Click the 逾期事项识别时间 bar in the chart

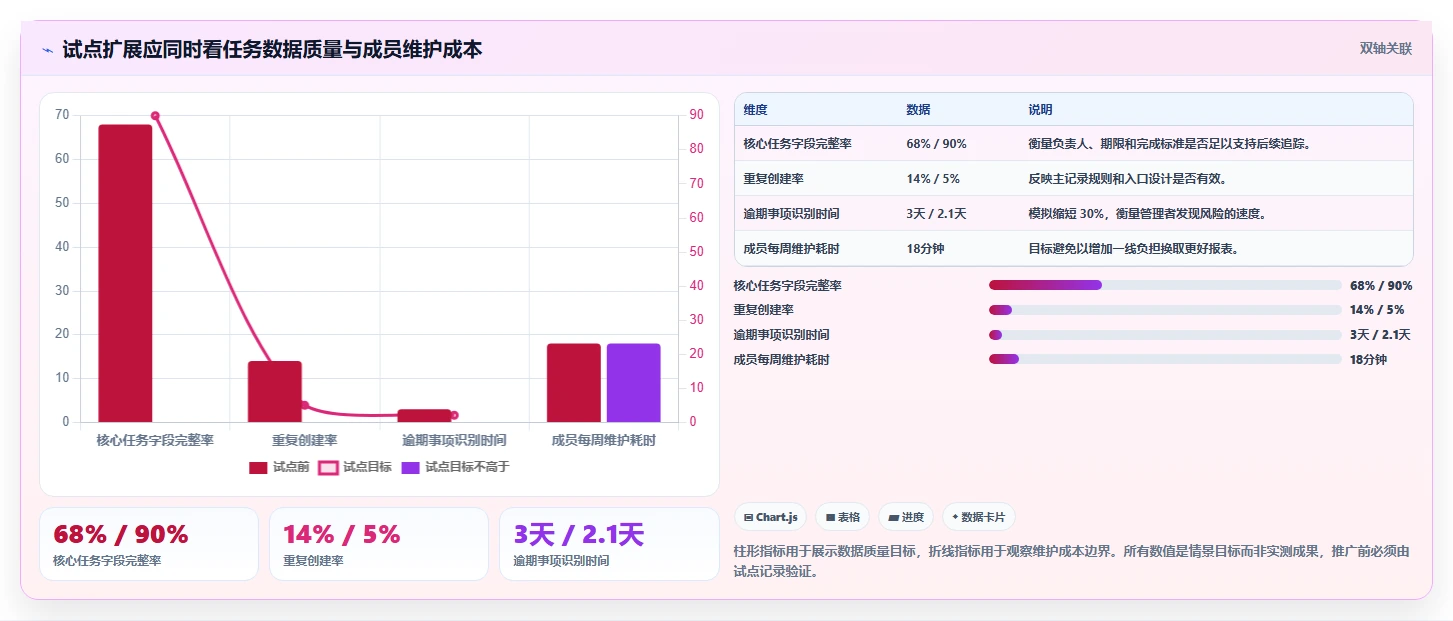coord(425,415)
